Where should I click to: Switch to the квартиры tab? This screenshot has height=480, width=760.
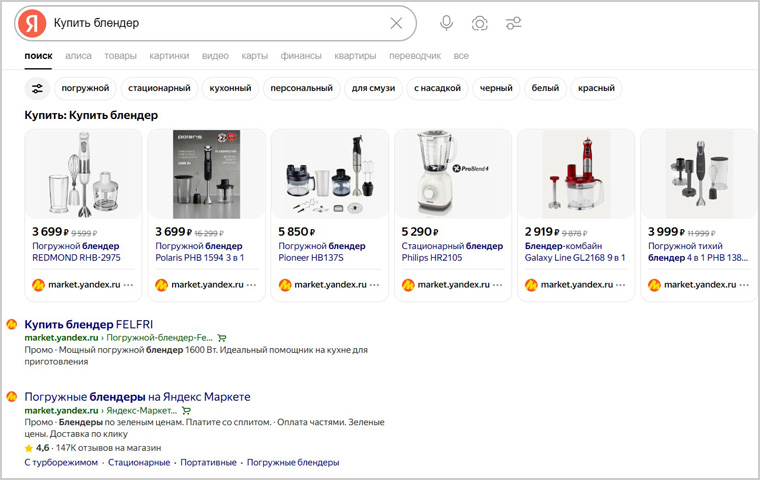coord(355,56)
